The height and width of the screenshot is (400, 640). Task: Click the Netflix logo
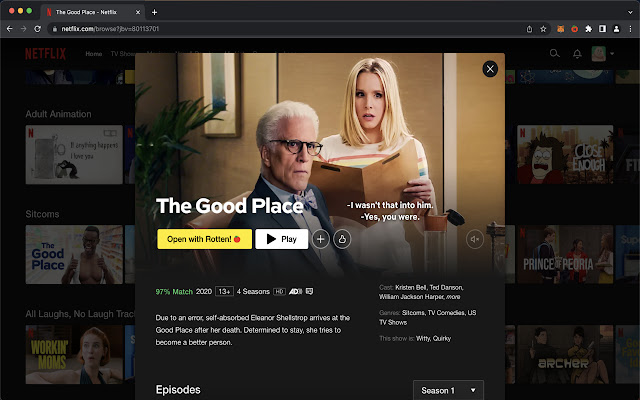(x=45, y=53)
